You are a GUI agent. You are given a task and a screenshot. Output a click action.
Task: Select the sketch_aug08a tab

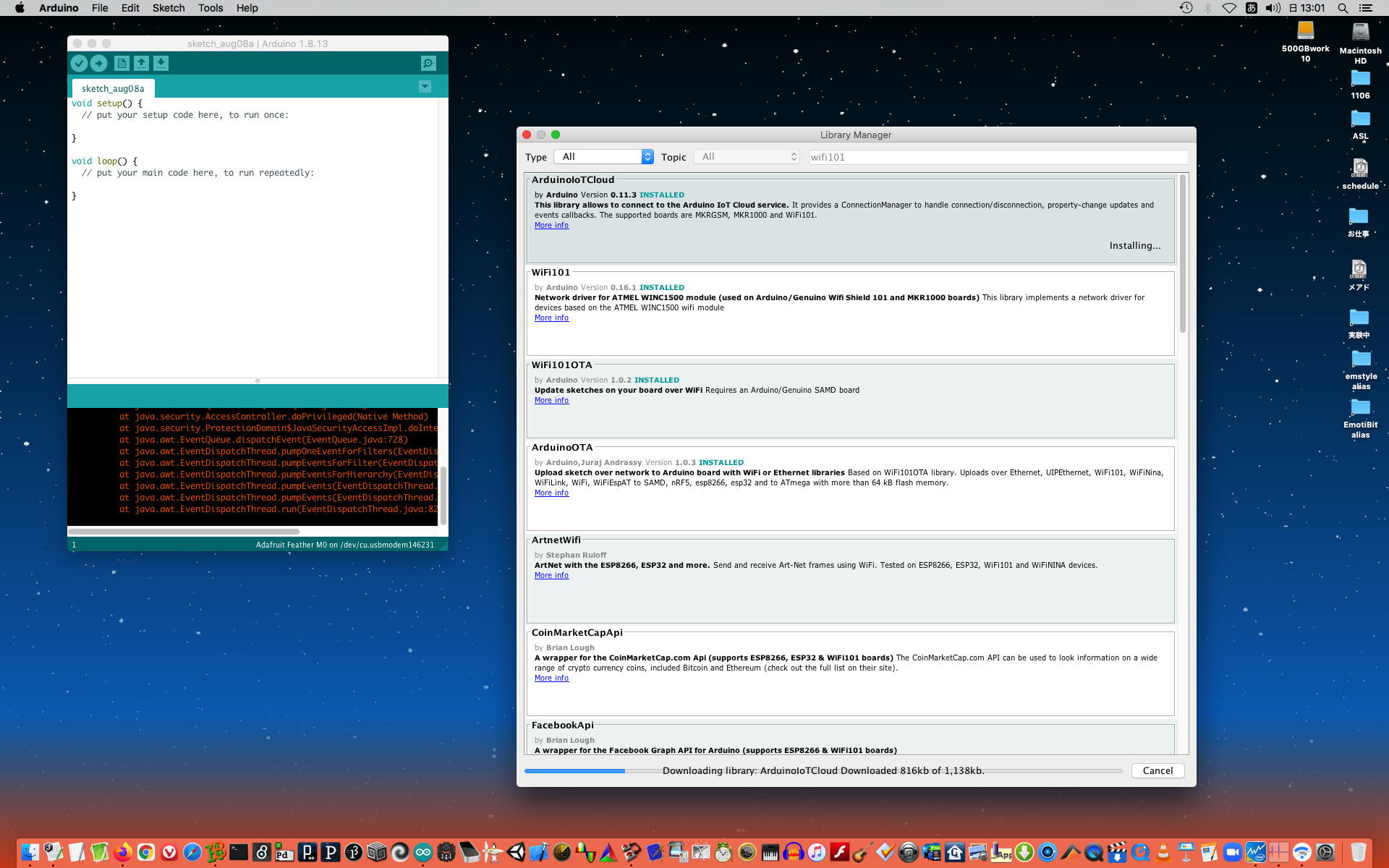113,88
